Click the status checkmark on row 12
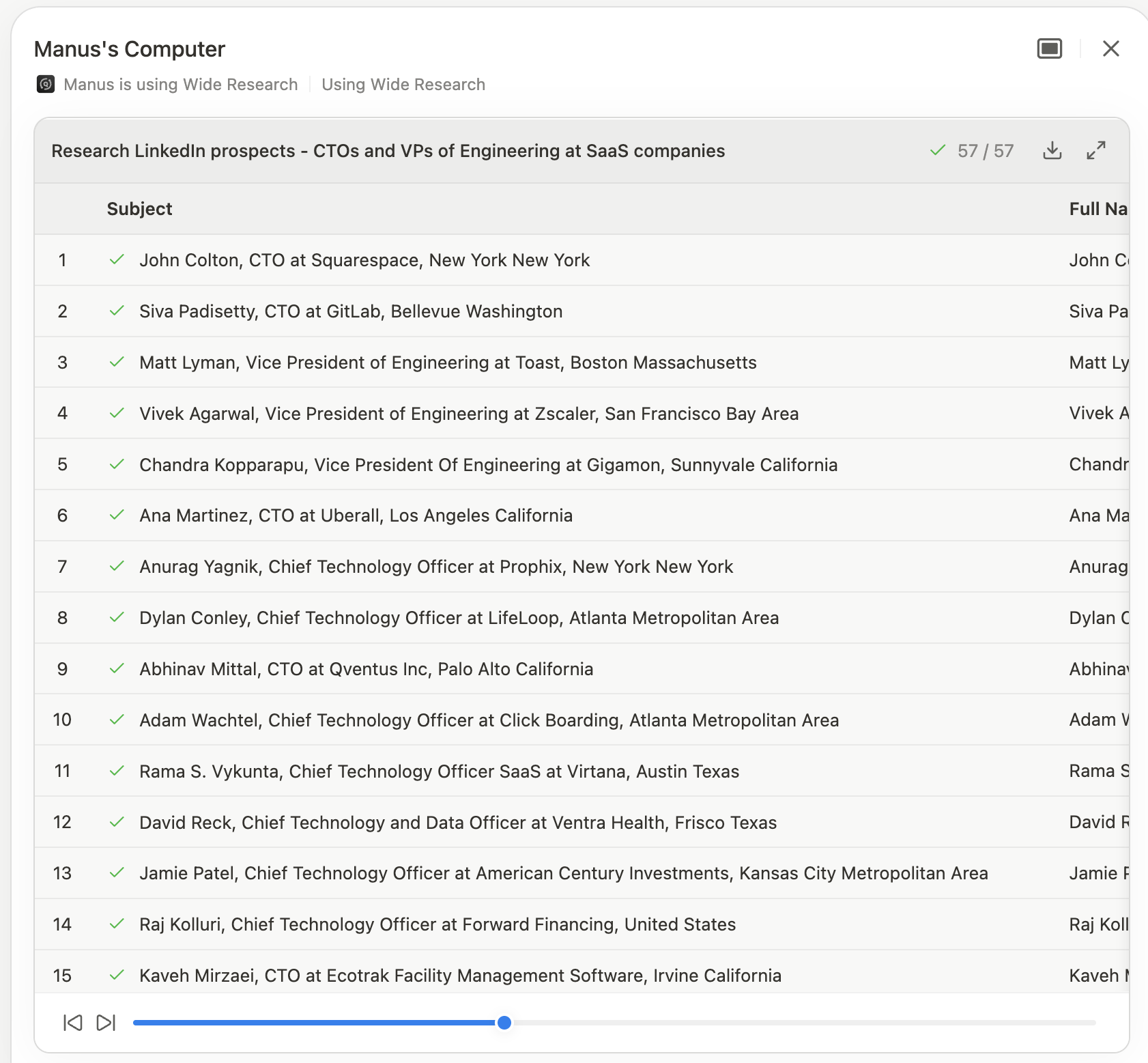The image size is (1148, 1063). pyautogui.click(x=117, y=822)
